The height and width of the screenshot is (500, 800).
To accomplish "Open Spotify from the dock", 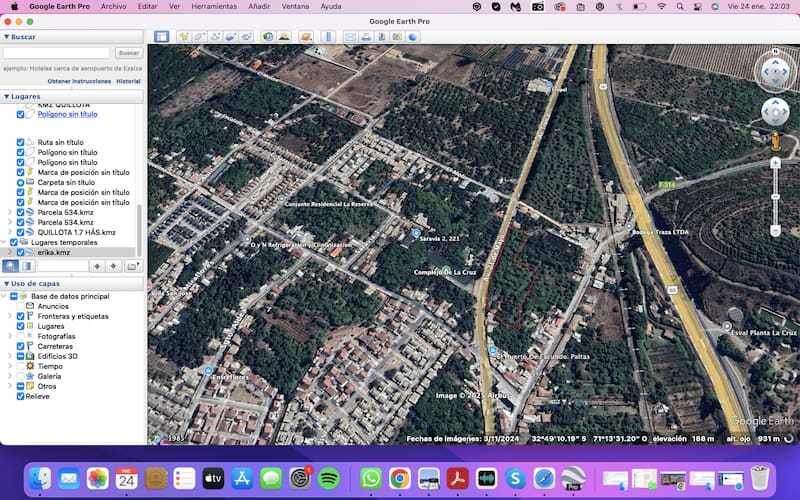I will click(x=329, y=479).
